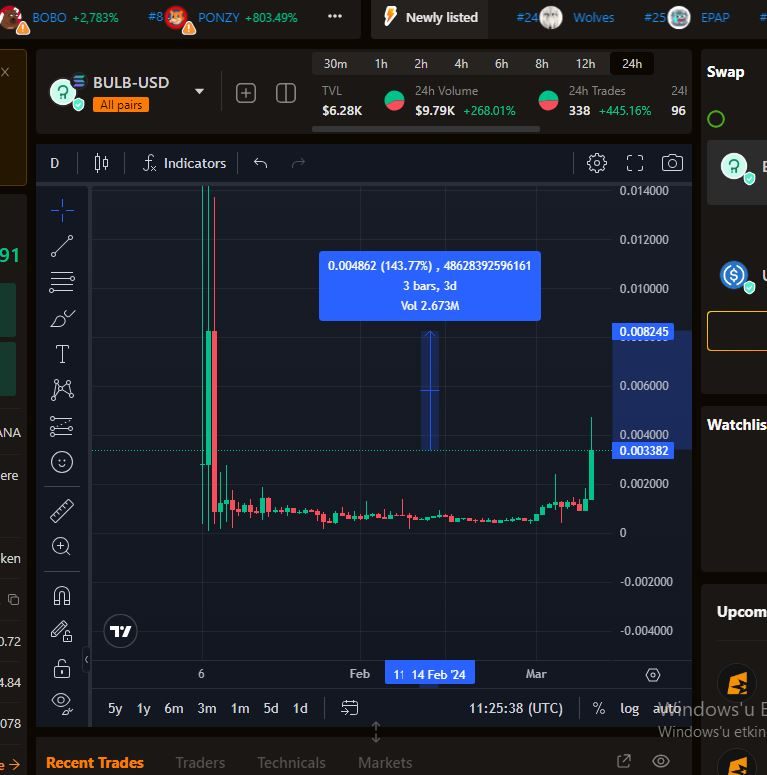The height and width of the screenshot is (775, 767).
Task: Toggle stay in drawing mode
Action: click(62, 631)
